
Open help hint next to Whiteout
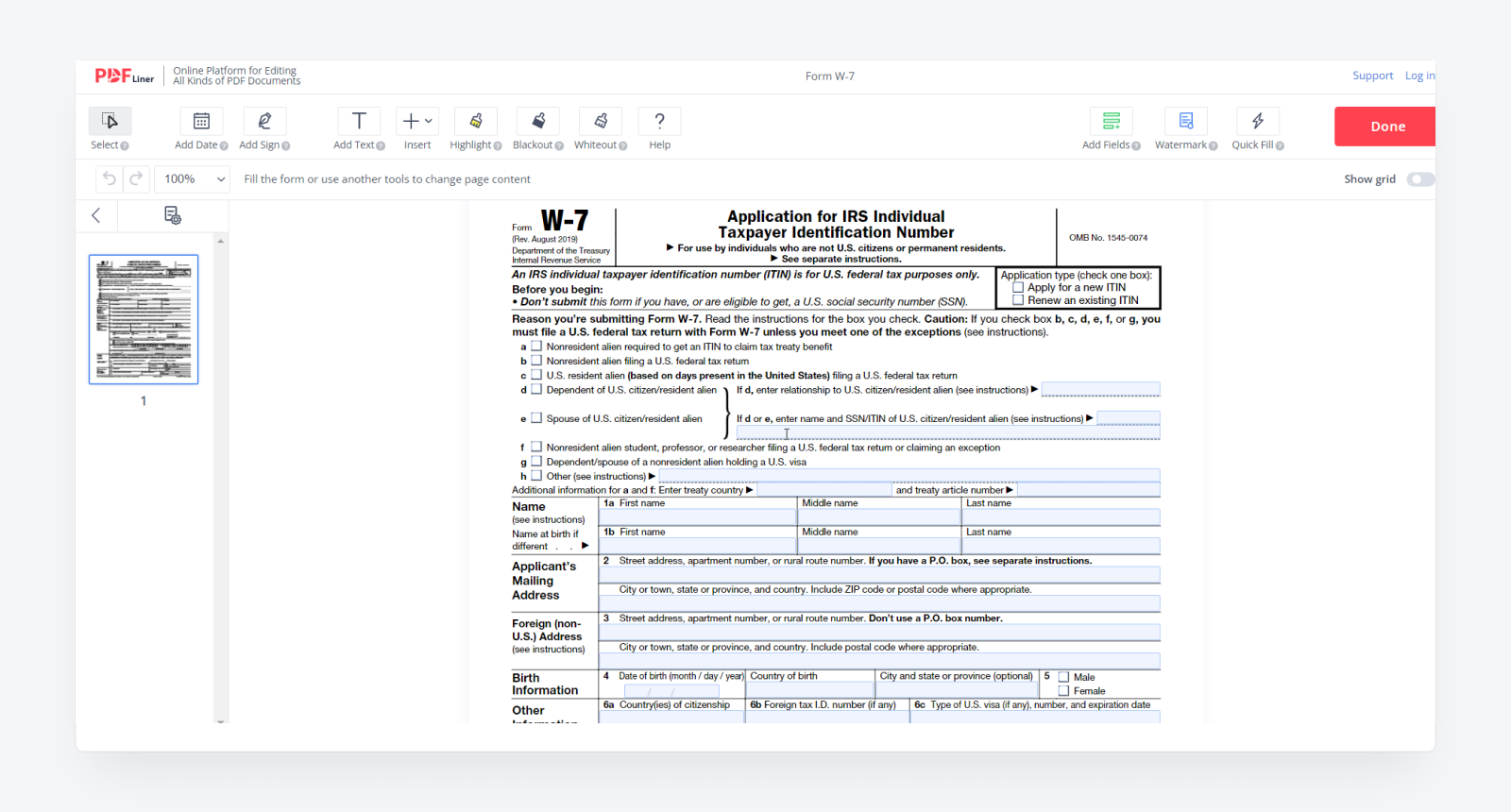point(622,146)
